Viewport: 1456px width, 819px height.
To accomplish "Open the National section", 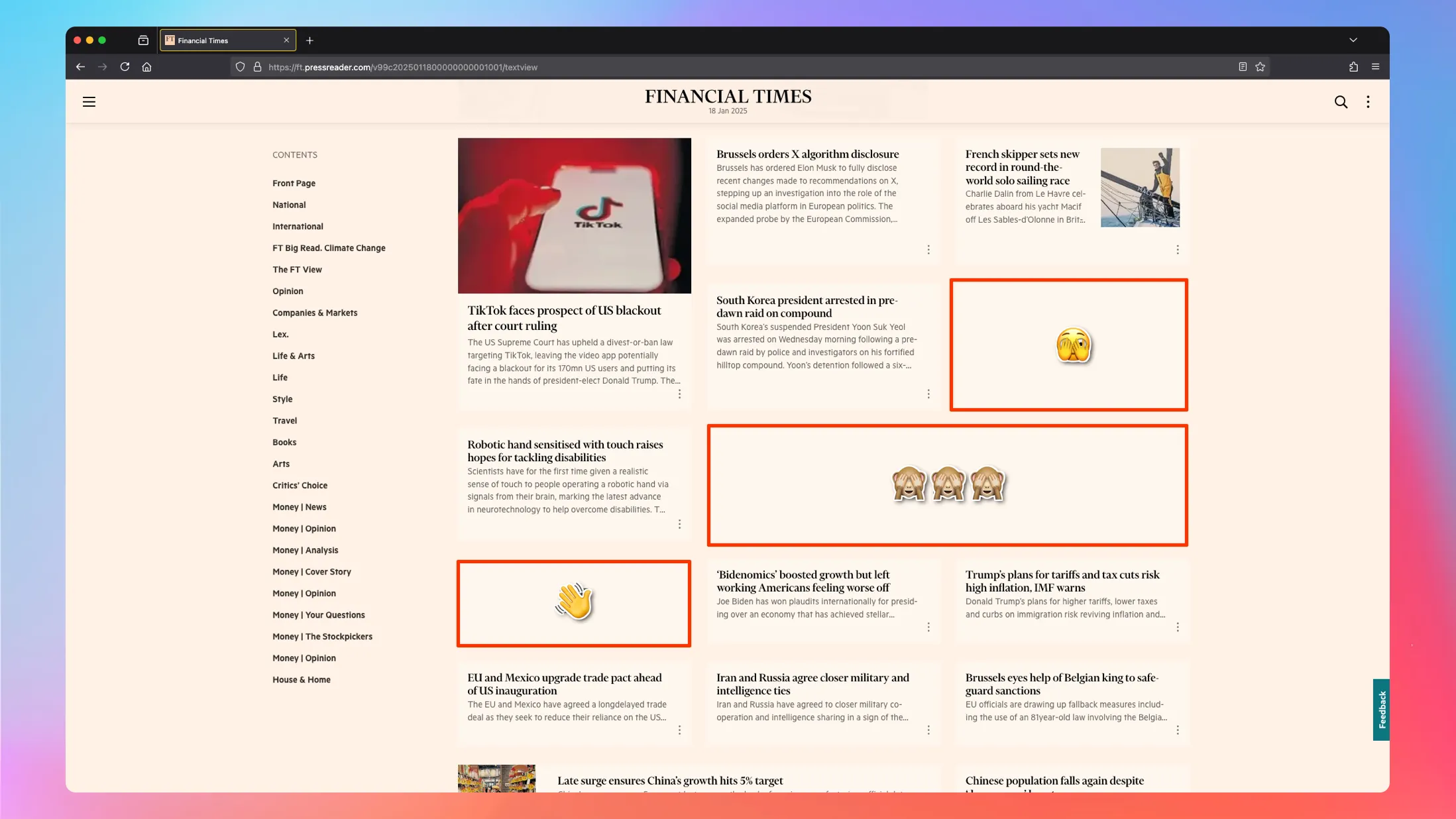I will click(290, 204).
